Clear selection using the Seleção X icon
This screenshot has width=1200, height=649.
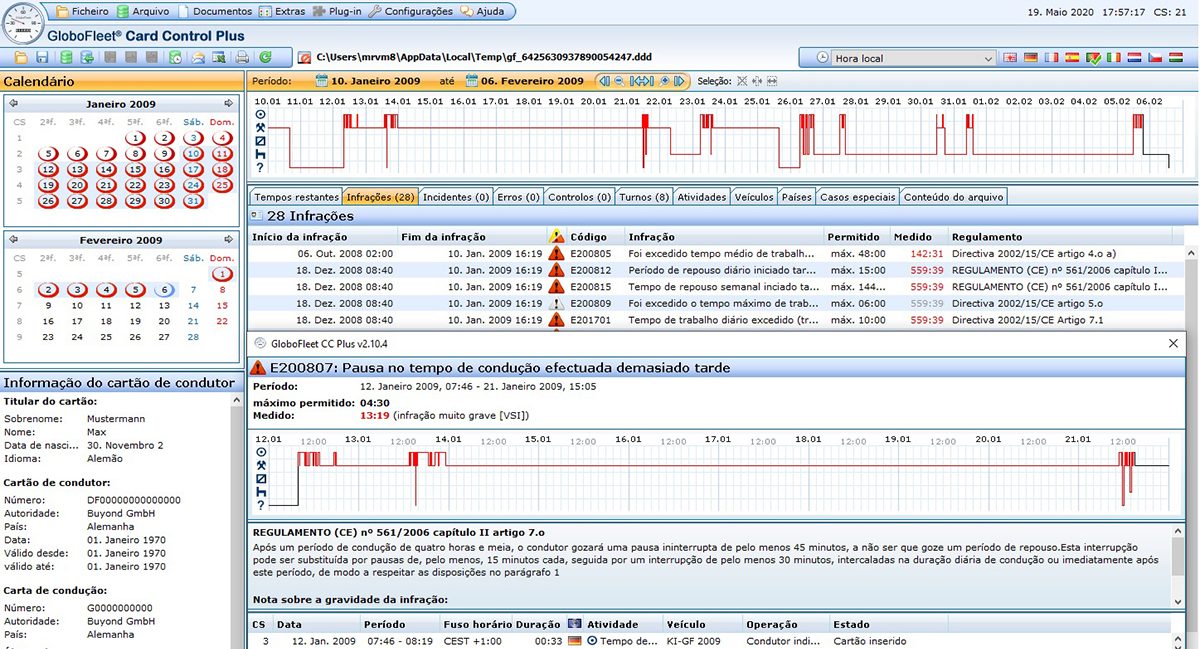point(742,81)
